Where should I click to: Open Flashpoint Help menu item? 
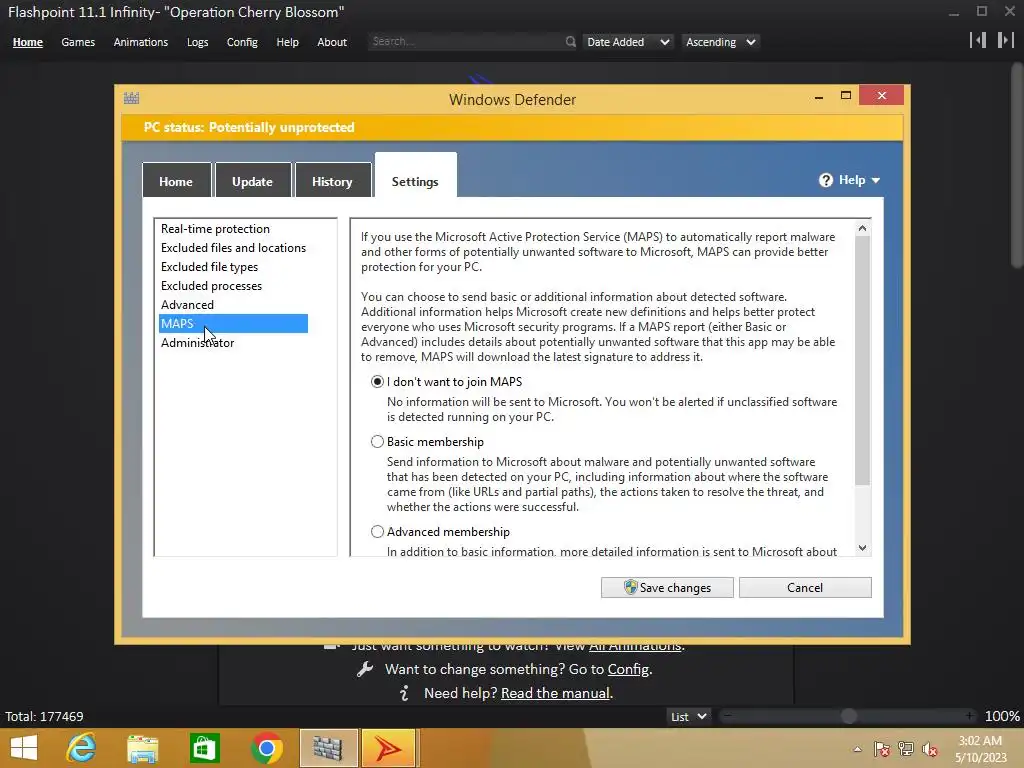point(287,42)
